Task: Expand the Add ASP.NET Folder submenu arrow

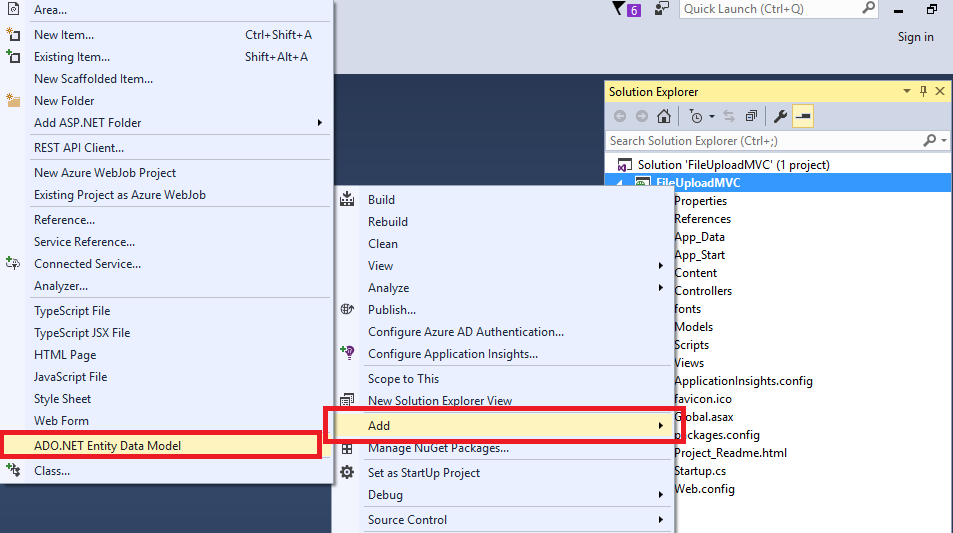Action: pyautogui.click(x=320, y=123)
